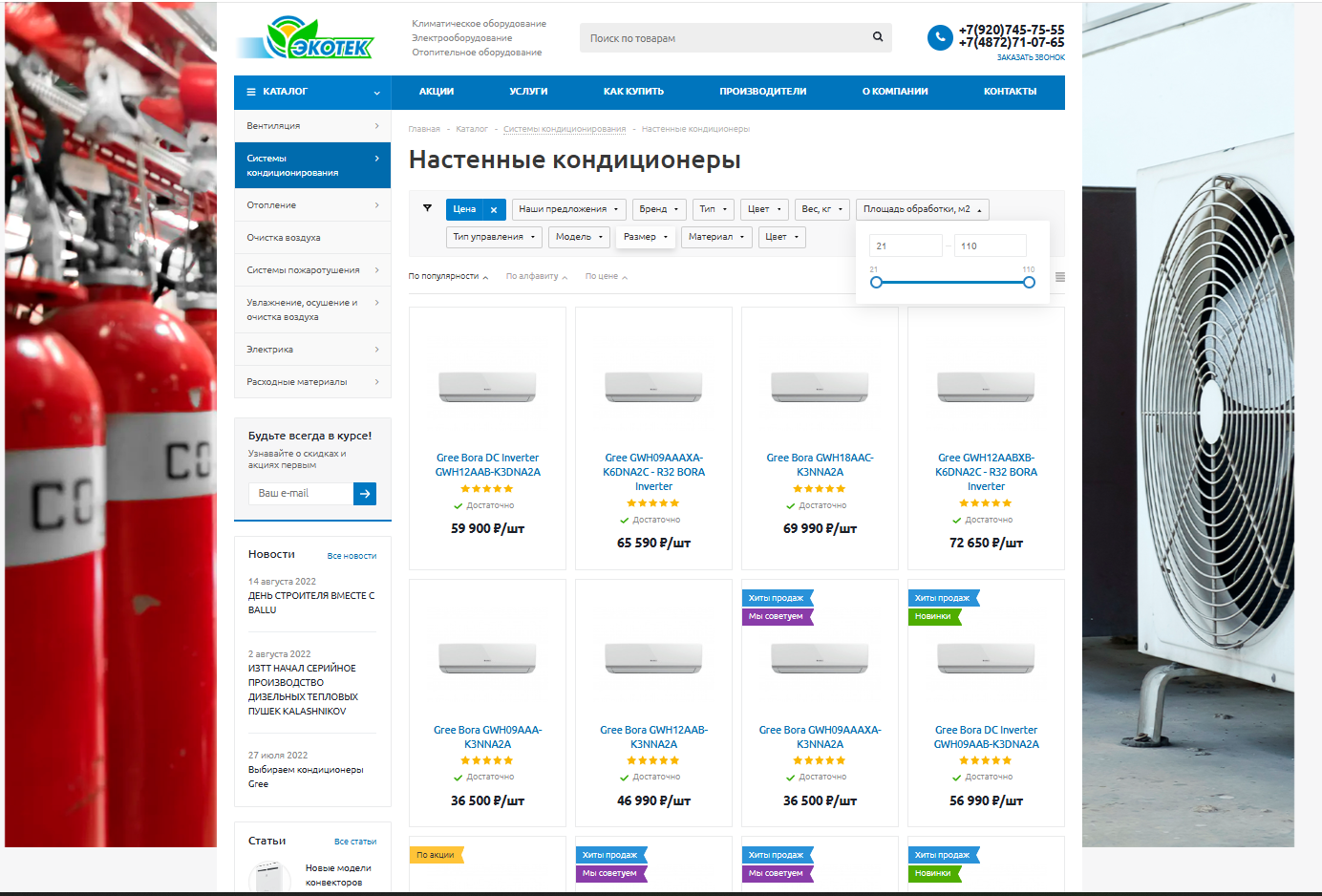The width and height of the screenshot is (1322, 896).
Task: Remove the Цена filter with the X
Action: pyautogui.click(x=494, y=209)
